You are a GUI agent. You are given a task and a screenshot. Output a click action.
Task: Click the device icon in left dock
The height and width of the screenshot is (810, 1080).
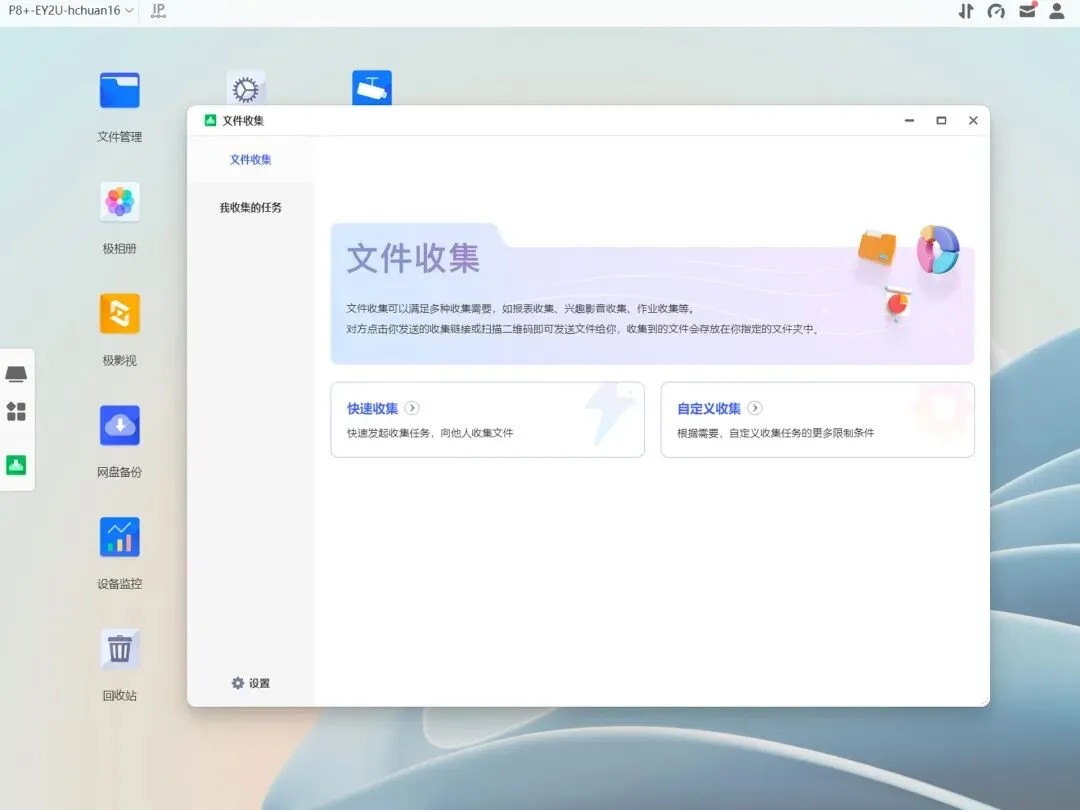[16, 374]
